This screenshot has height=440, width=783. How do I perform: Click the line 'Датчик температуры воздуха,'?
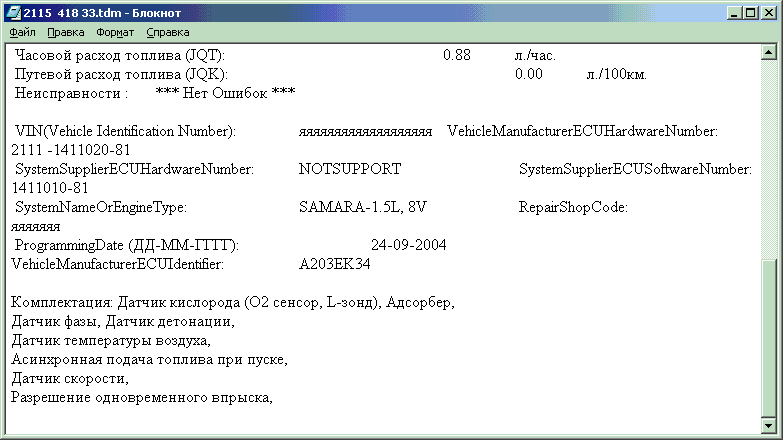click(111, 340)
